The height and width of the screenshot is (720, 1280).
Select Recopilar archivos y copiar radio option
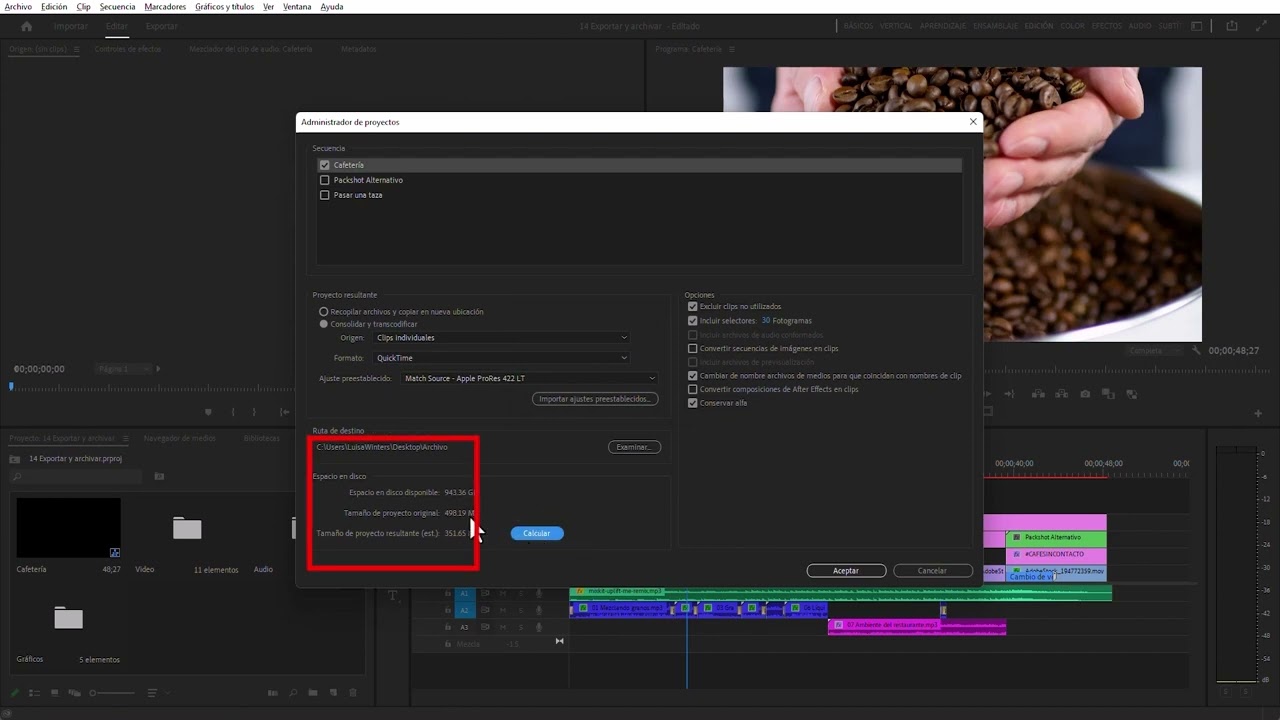[x=323, y=312]
